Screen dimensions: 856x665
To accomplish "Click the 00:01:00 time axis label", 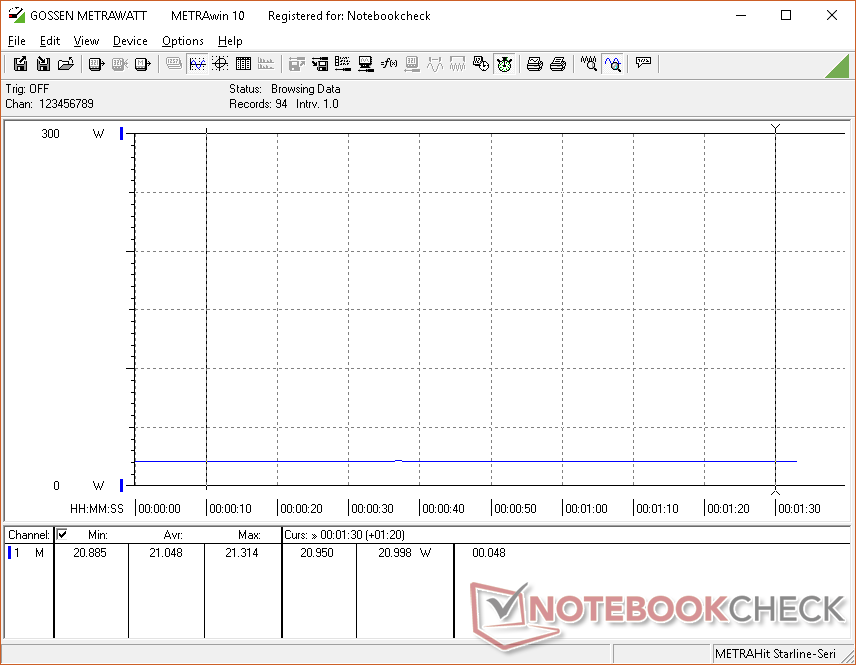I will [586, 508].
